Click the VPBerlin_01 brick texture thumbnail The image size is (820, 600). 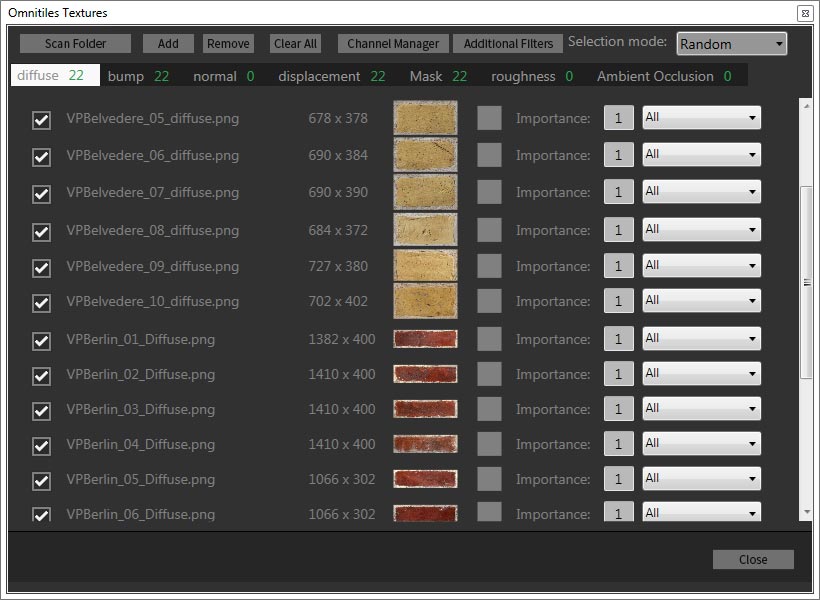425,339
